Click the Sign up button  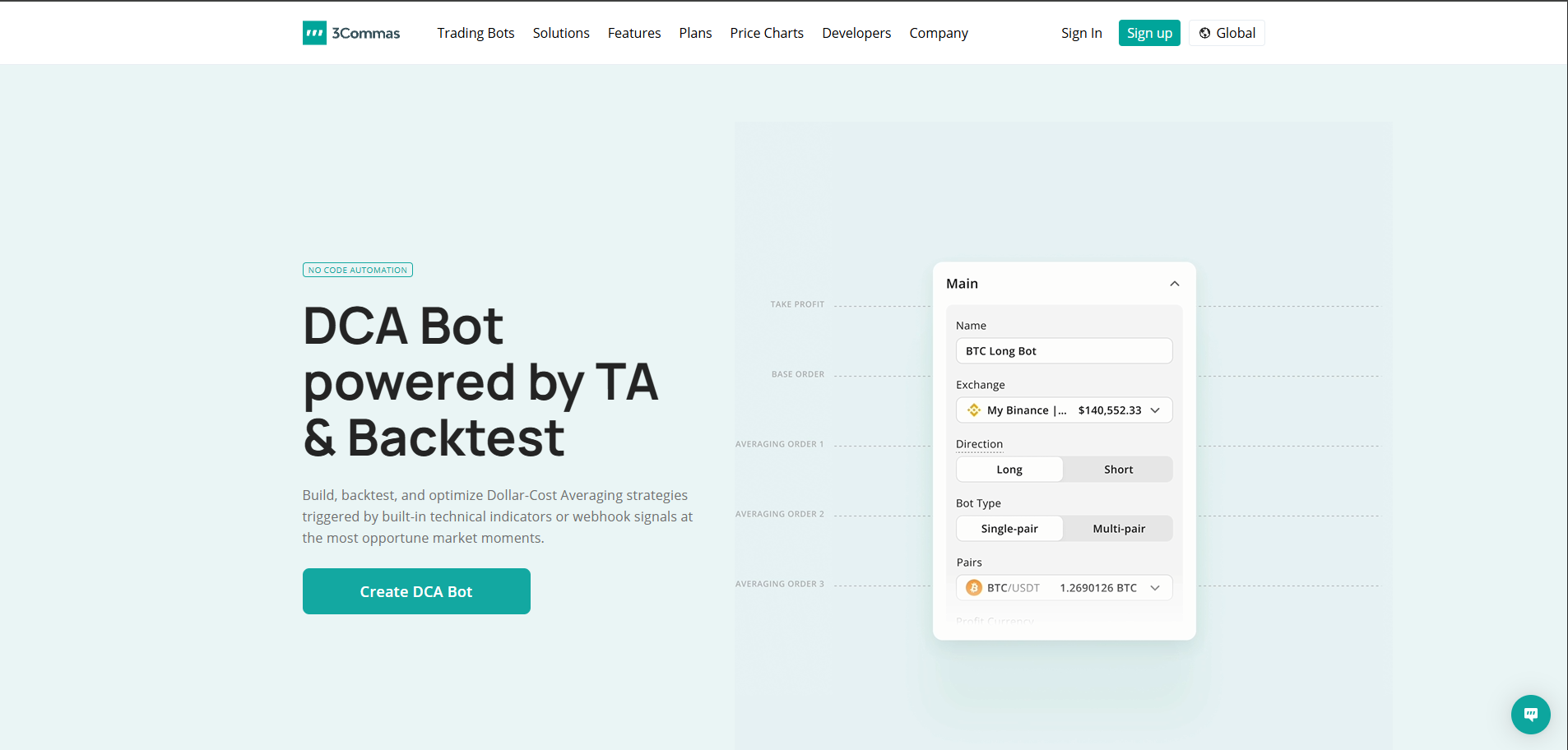(x=1149, y=33)
